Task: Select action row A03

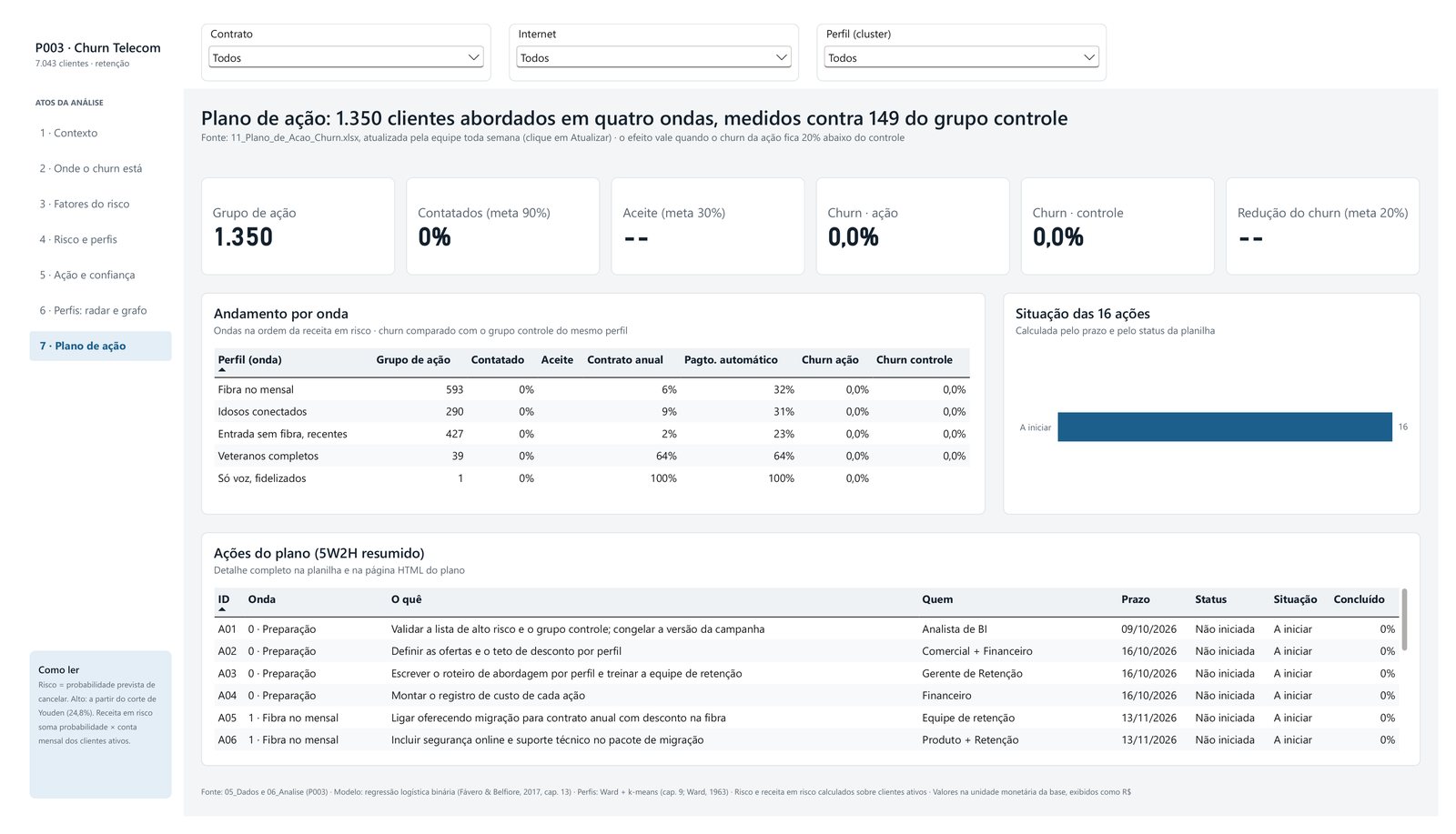Action: click(806, 674)
